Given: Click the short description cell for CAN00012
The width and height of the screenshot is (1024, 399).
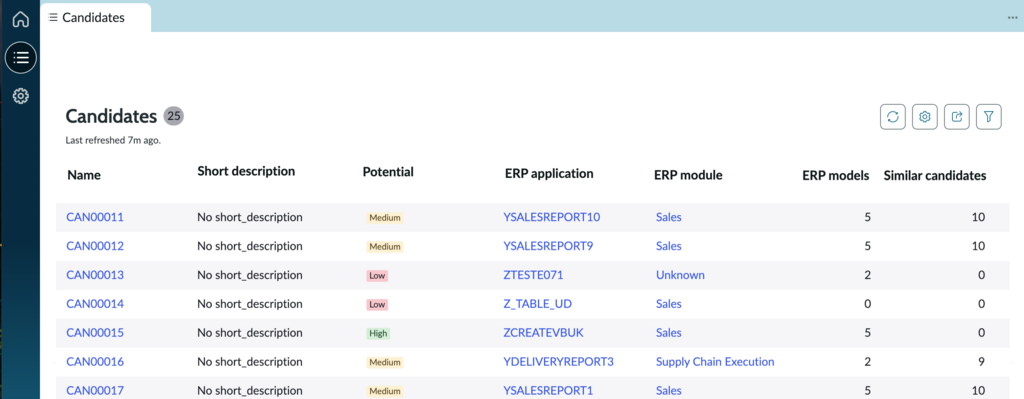Looking at the screenshot, I should 249,246.
